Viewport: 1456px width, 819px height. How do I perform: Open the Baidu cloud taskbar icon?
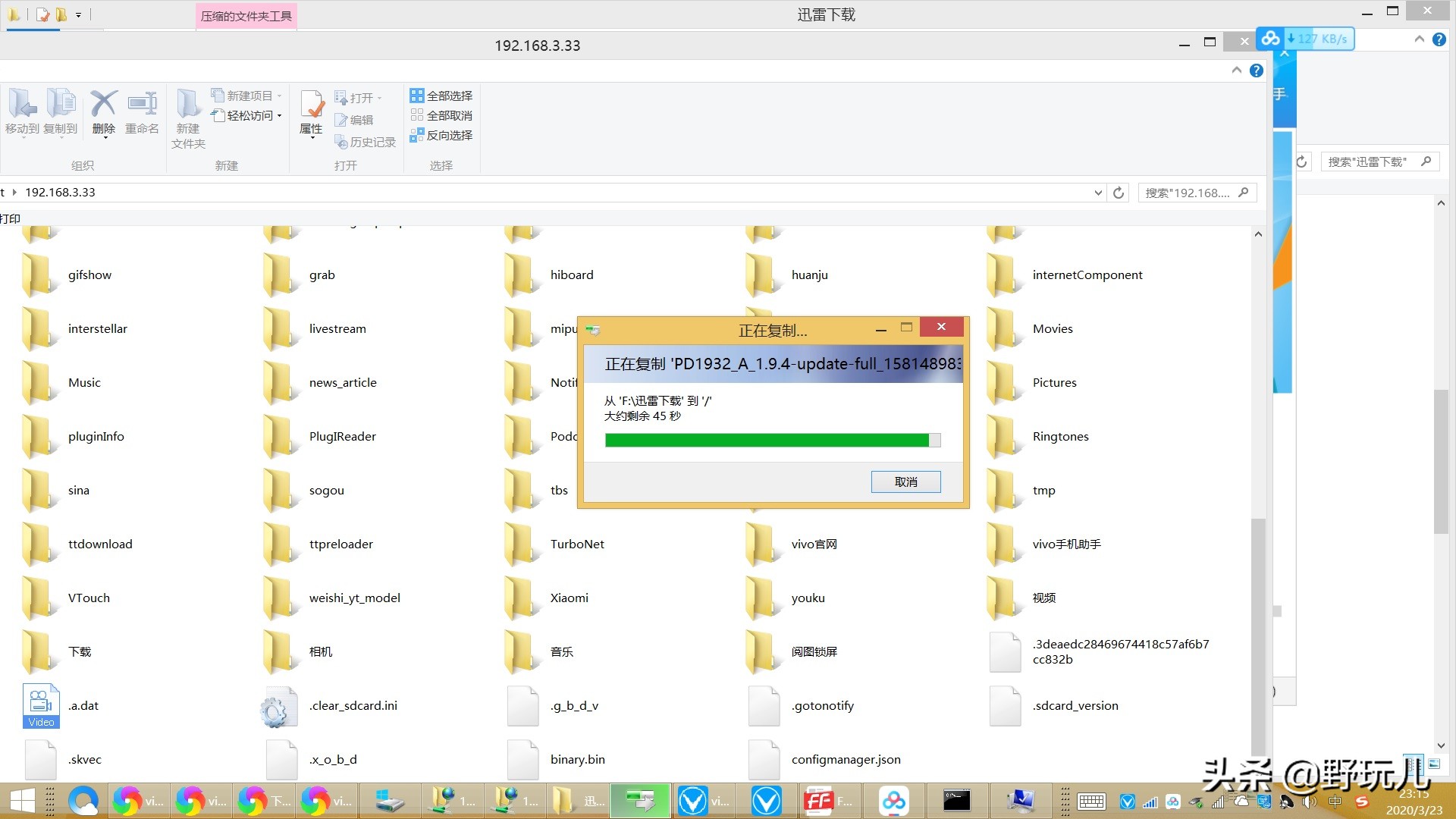point(893,801)
